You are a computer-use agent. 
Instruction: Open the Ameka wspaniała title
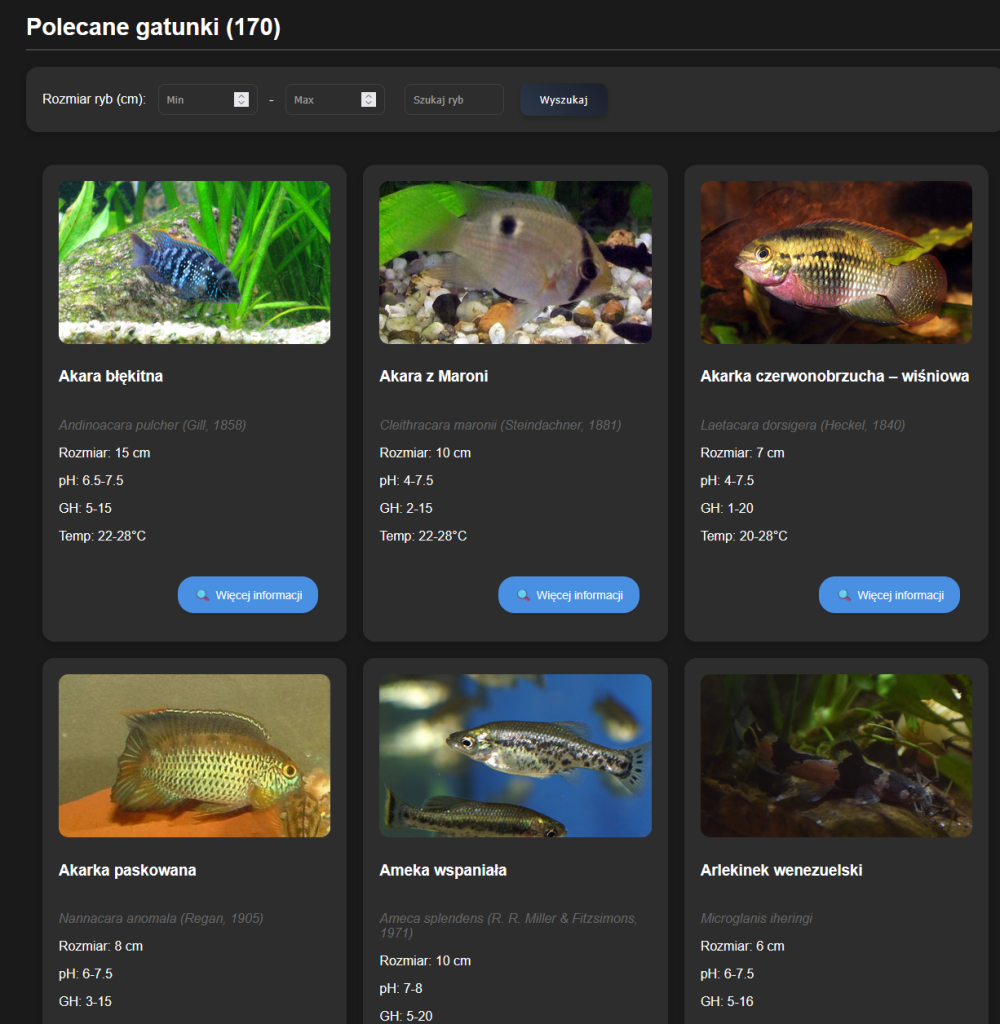443,870
